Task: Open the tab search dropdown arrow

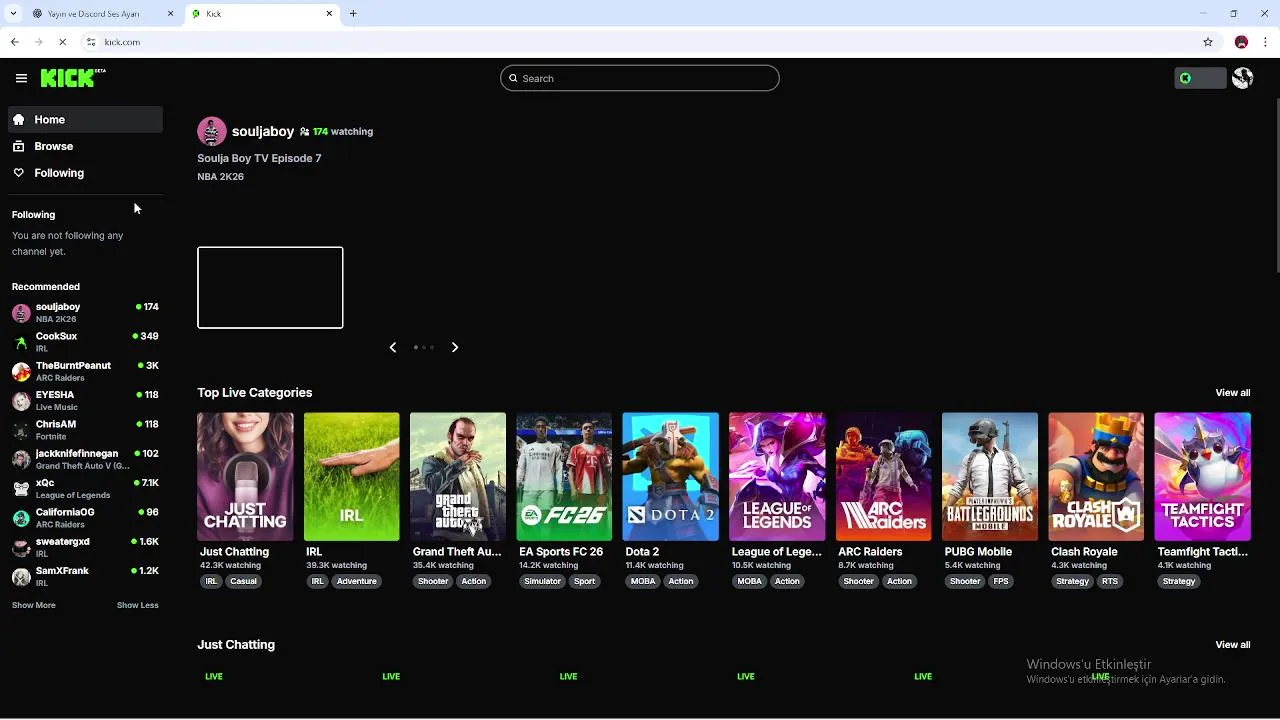Action: click(13, 14)
